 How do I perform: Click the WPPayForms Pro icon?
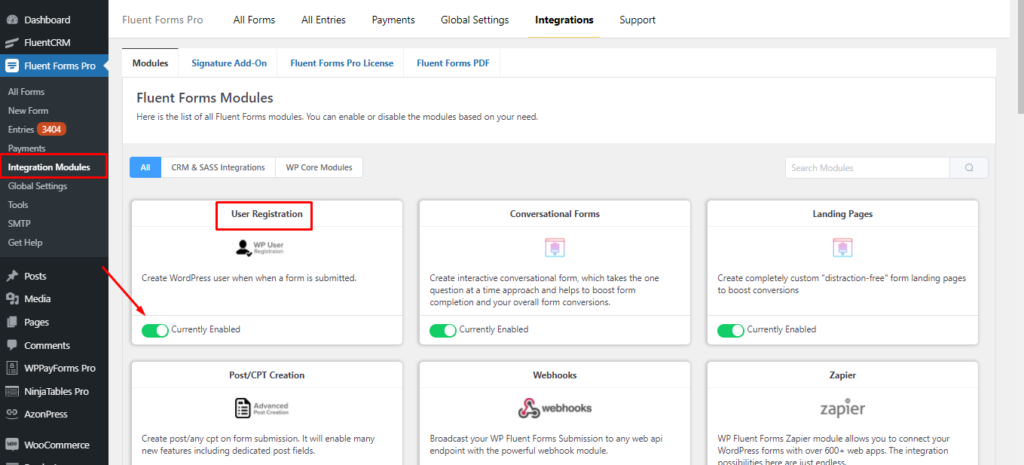click(12, 368)
